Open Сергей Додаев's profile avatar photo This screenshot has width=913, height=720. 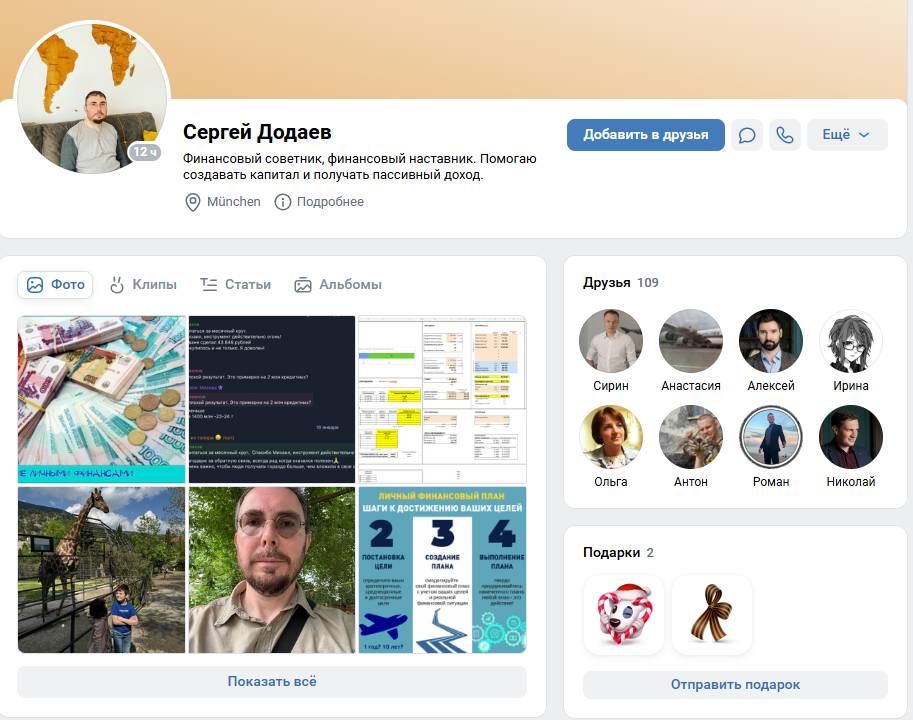tap(92, 98)
